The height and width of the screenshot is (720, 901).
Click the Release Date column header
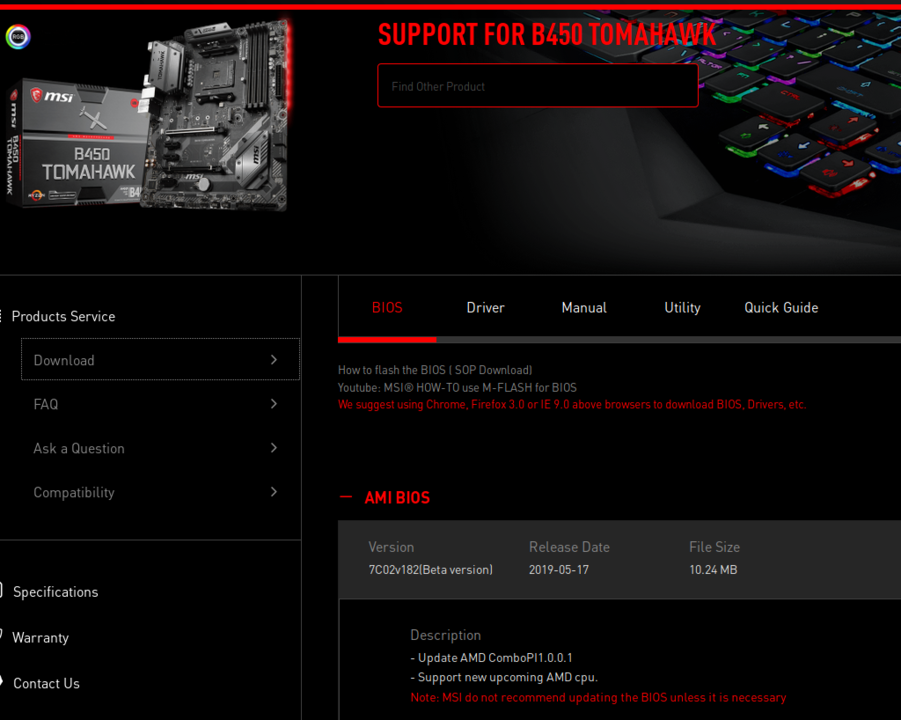569,547
